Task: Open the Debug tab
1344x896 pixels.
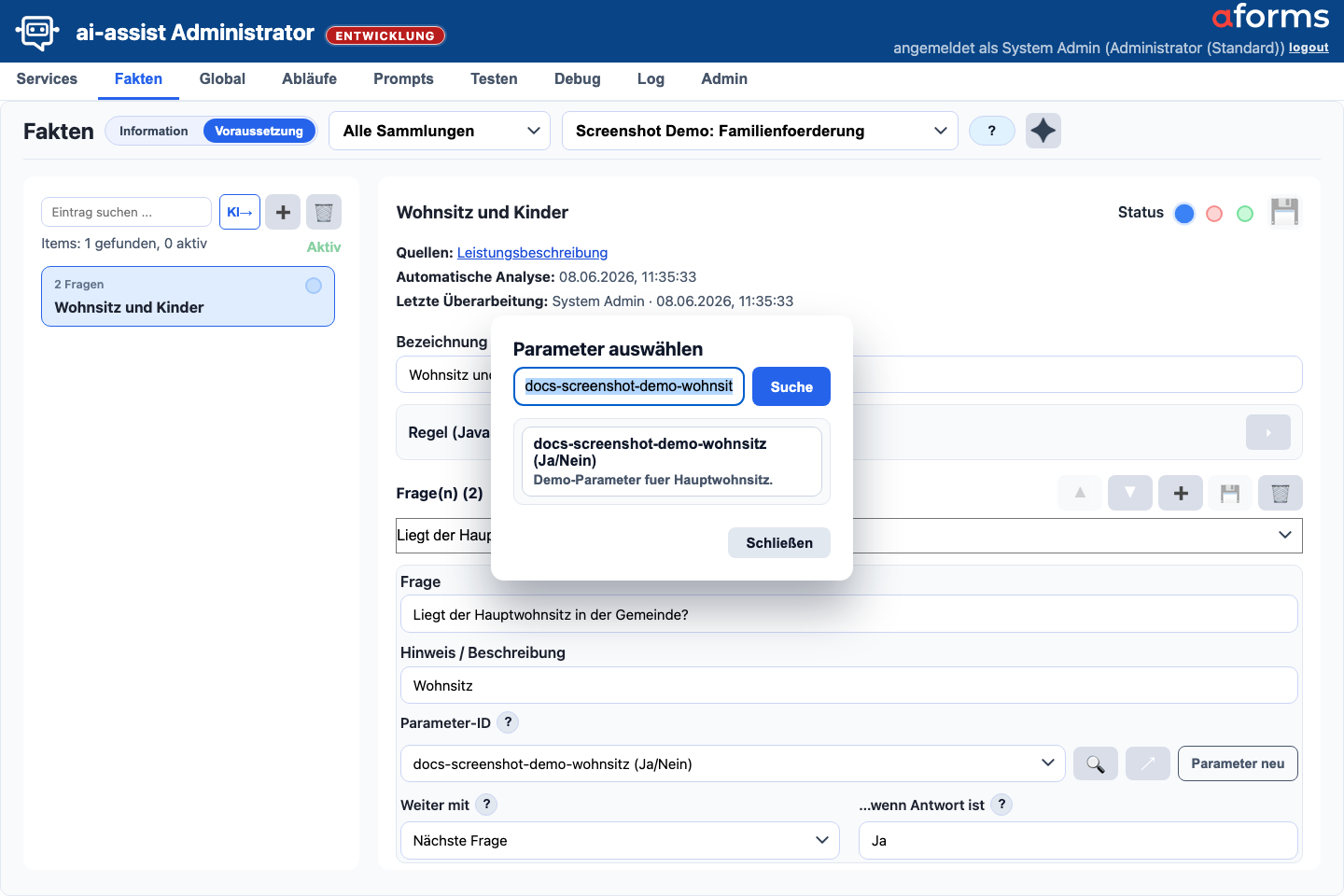Action: pos(578,79)
